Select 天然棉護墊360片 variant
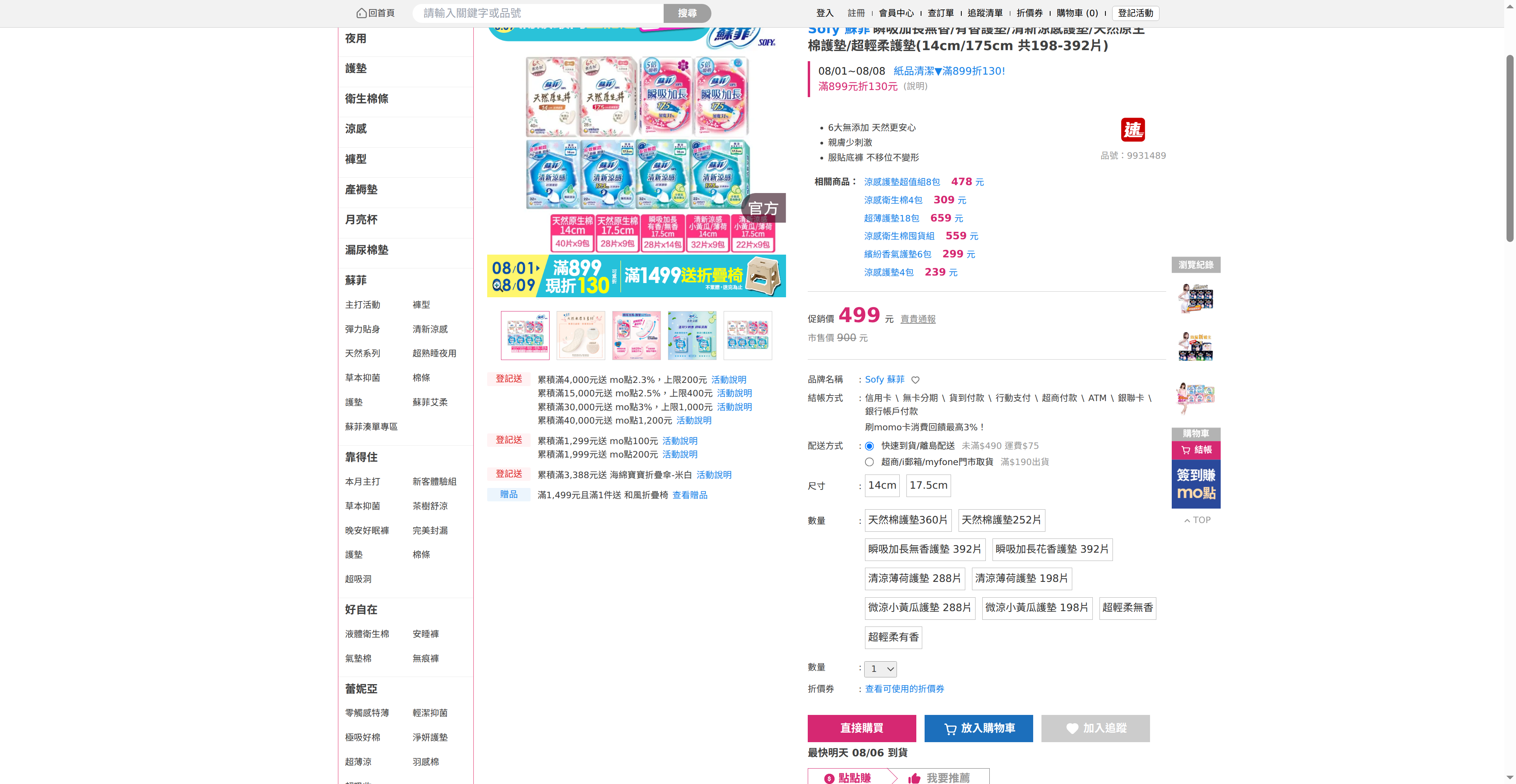This screenshot has height=784, width=1516. coord(908,520)
